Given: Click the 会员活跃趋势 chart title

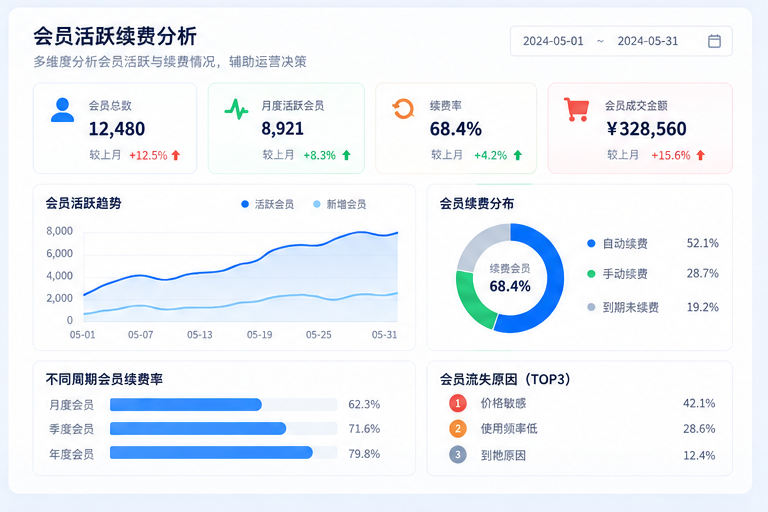Looking at the screenshot, I should click(83, 203).
